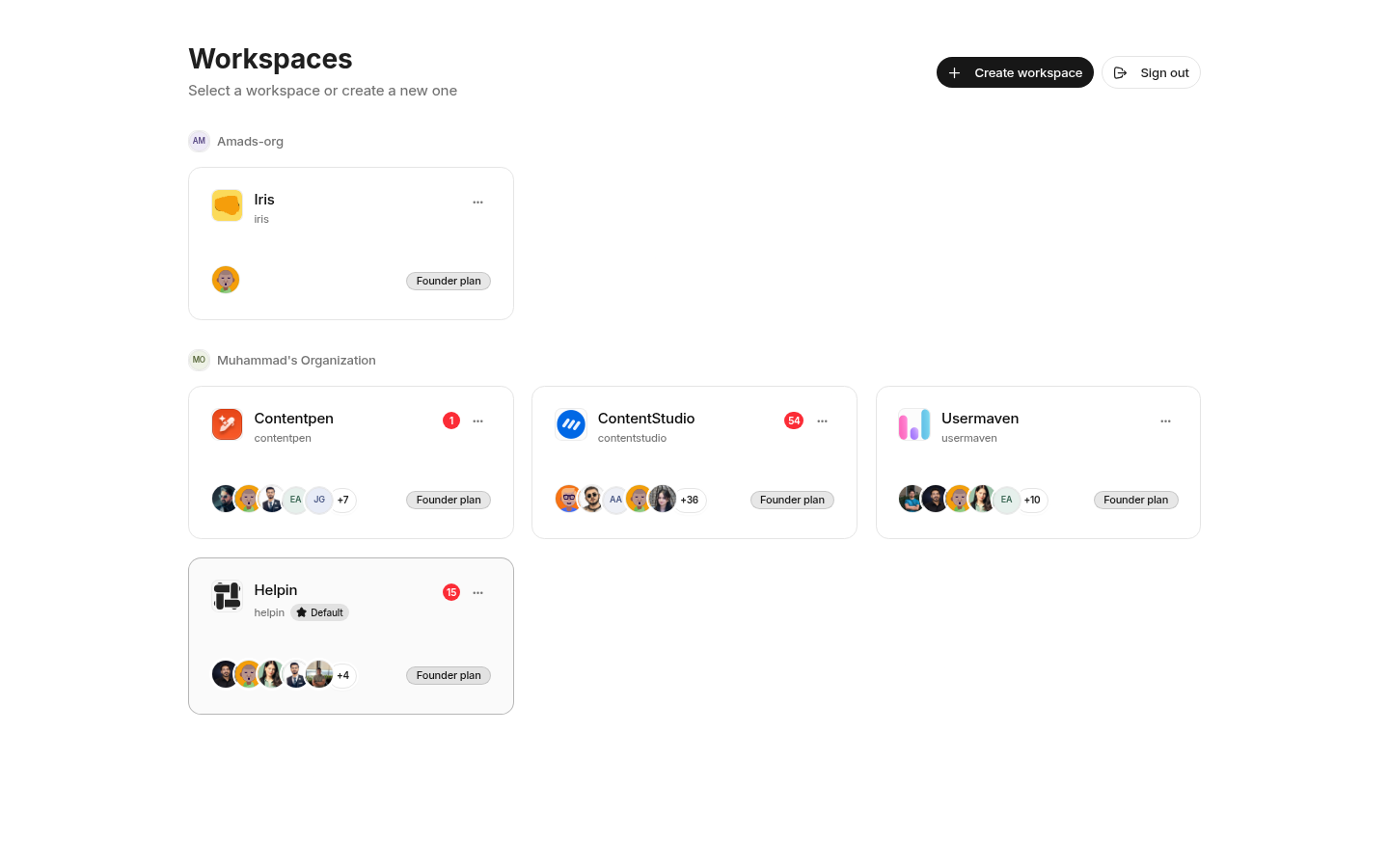Click the Founder plan badge on Contentpen

[x=449, y=500]
